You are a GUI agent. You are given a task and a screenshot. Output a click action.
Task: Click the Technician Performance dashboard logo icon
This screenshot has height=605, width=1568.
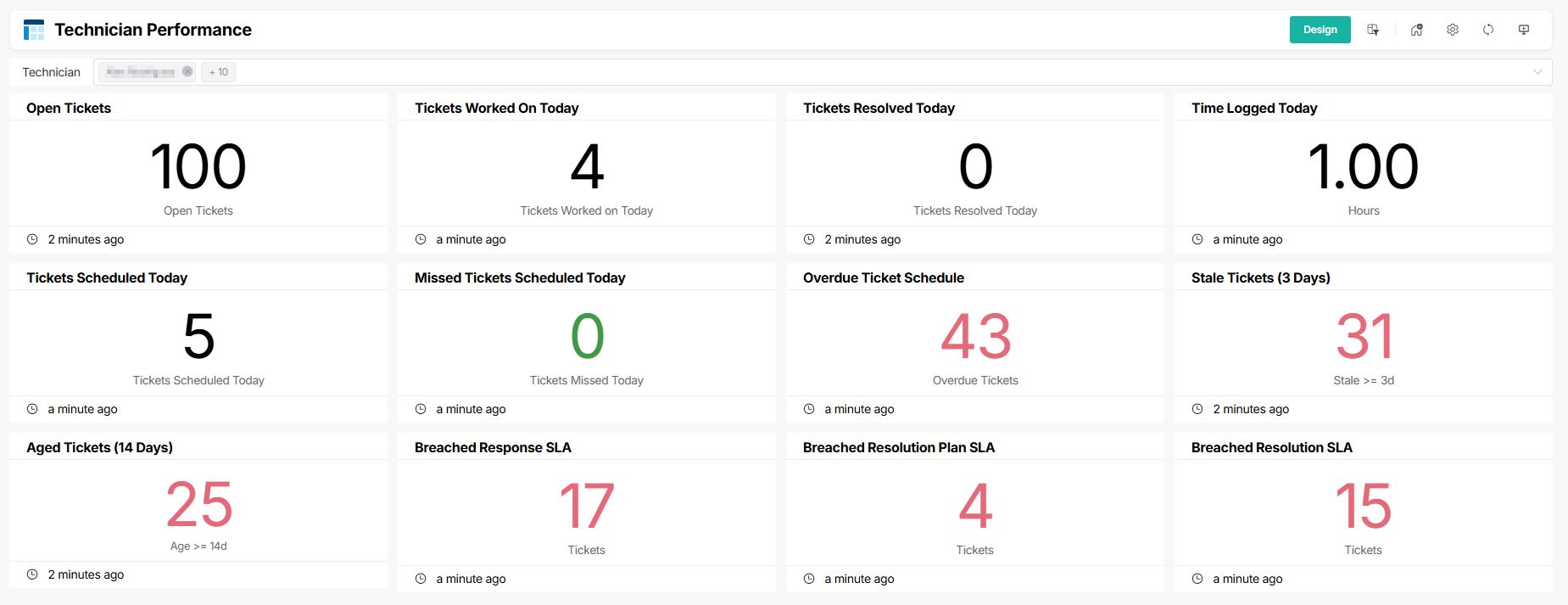(x=34, y=31)
